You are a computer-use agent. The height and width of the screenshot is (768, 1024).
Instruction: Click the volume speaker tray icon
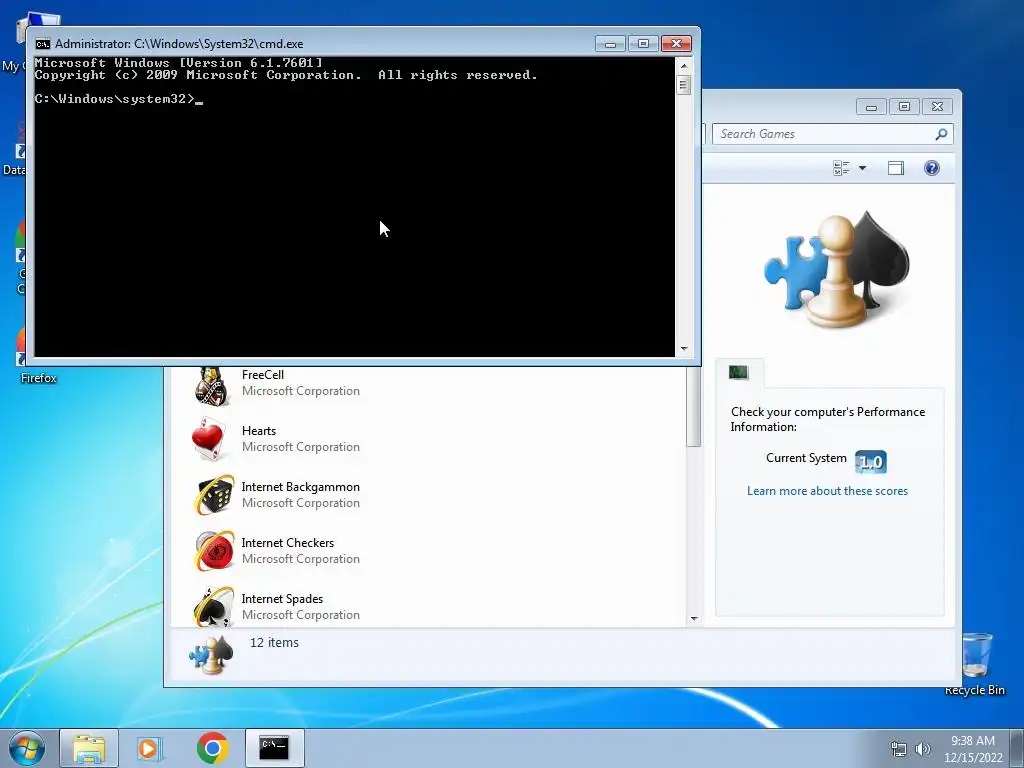click(922, 749)
